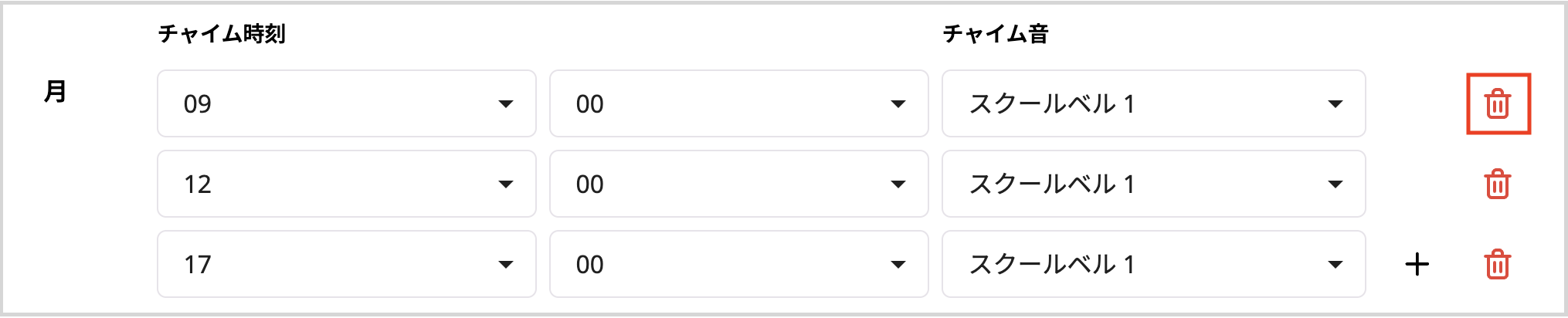Viewport: 1568px width, 318px height.
Task: Click the 月 day label
Action: (x=56, y=91)
